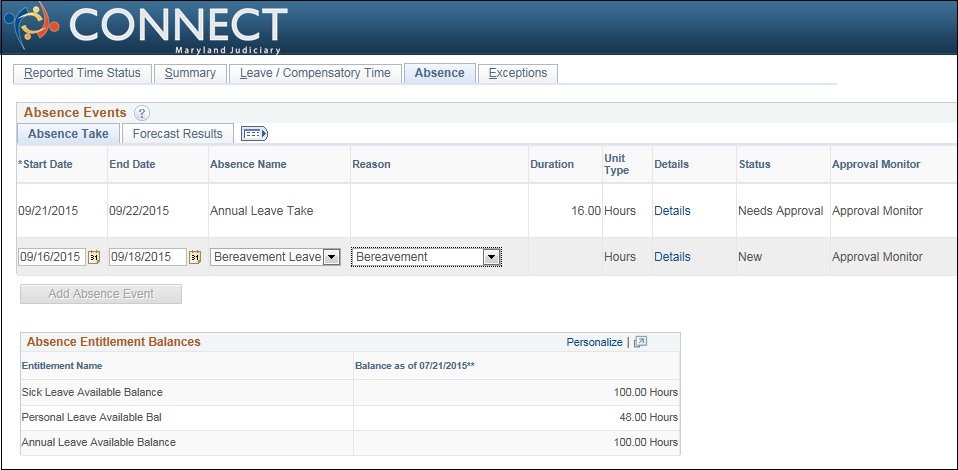The image size is (958, 470).
Task: Click the Needs Approval status text
Action: (782, 211)
